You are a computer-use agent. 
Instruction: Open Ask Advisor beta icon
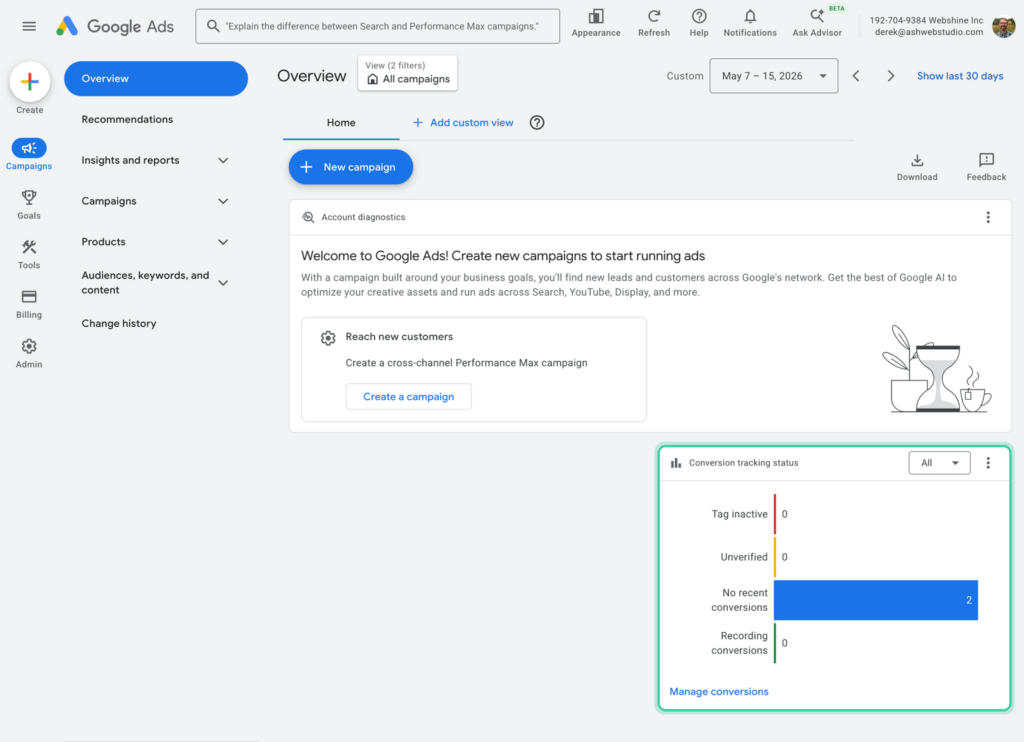816,15
